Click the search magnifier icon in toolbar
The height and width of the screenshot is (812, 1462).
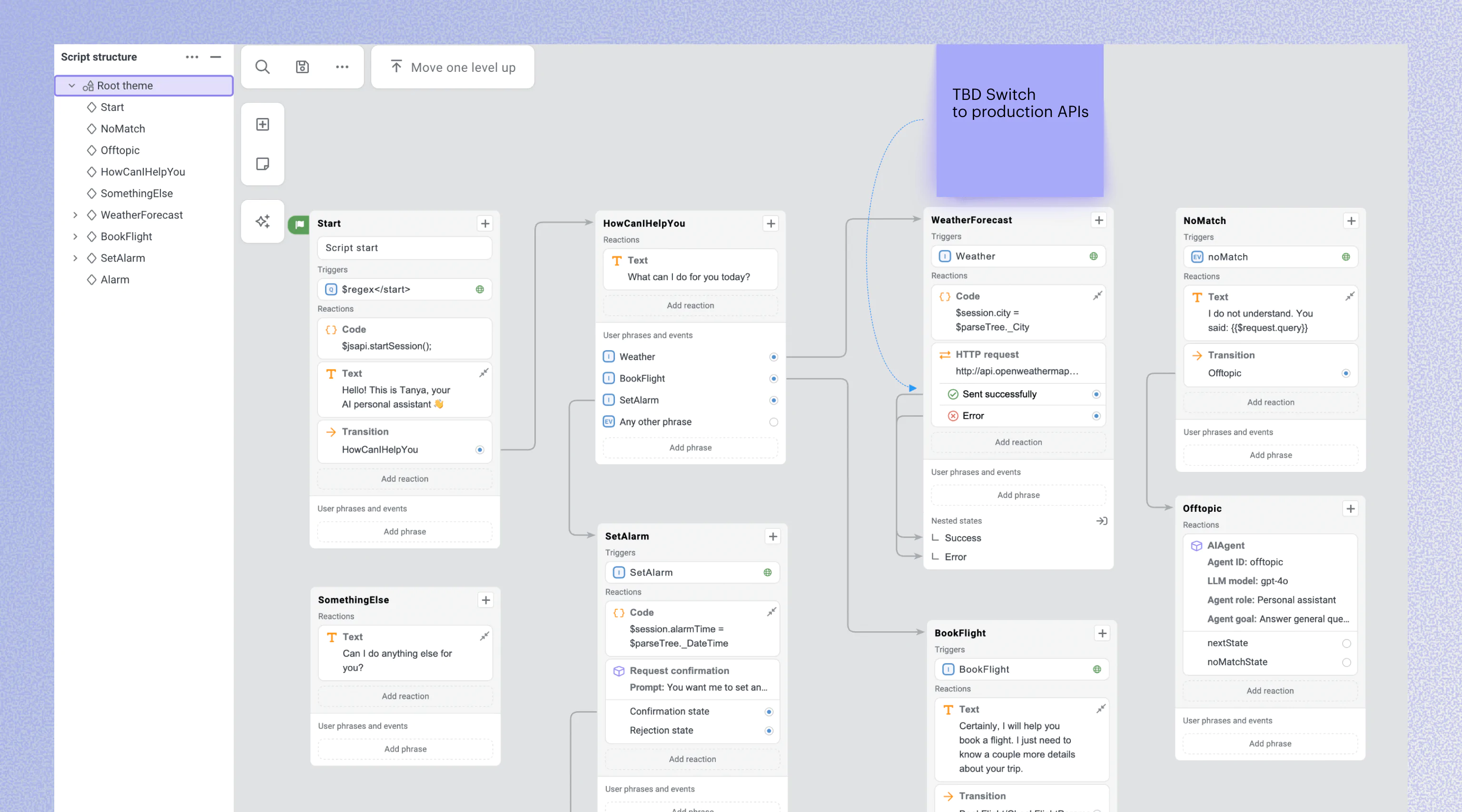pyautogui.click(x=262, y=67)
